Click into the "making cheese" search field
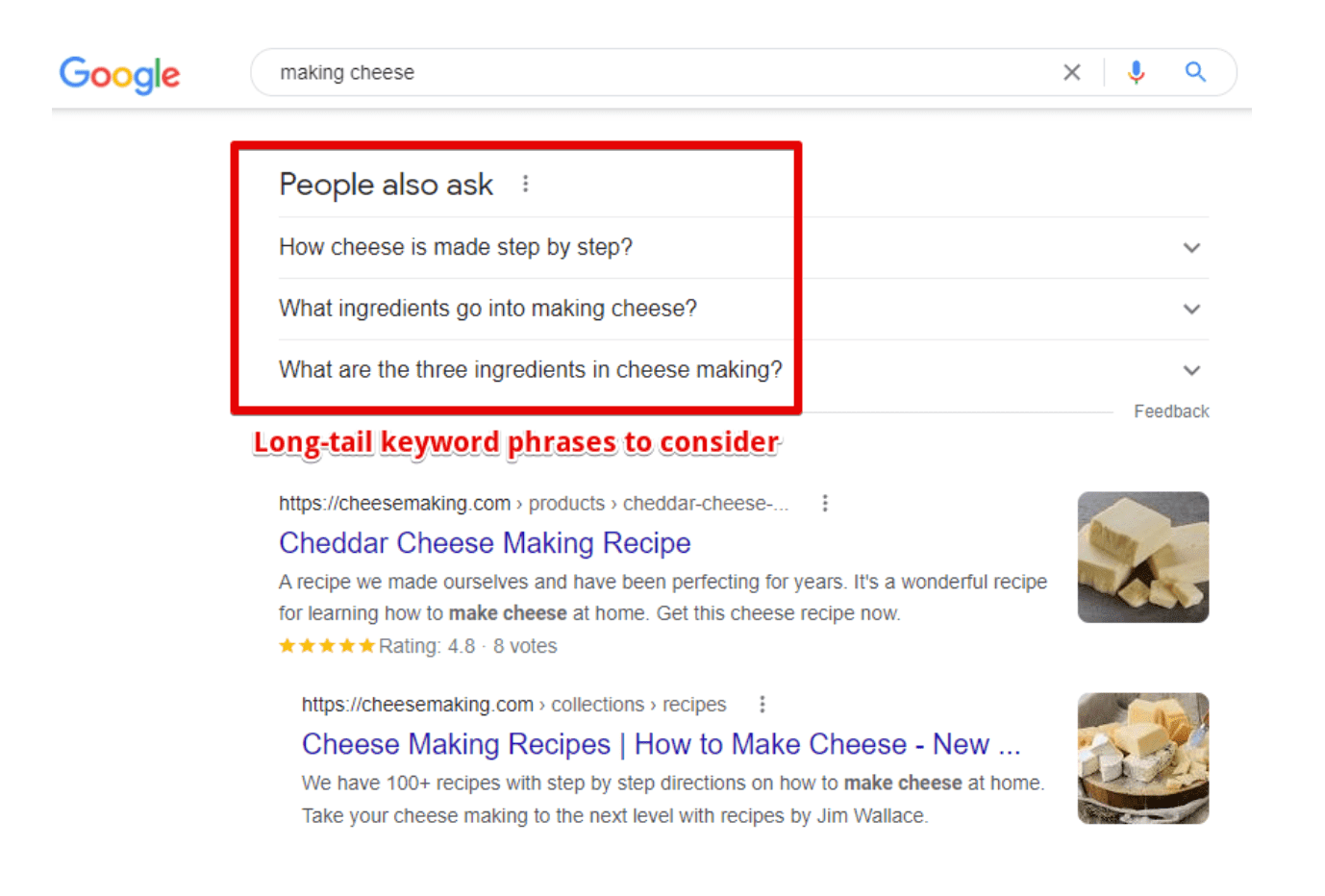 point(663,72)
